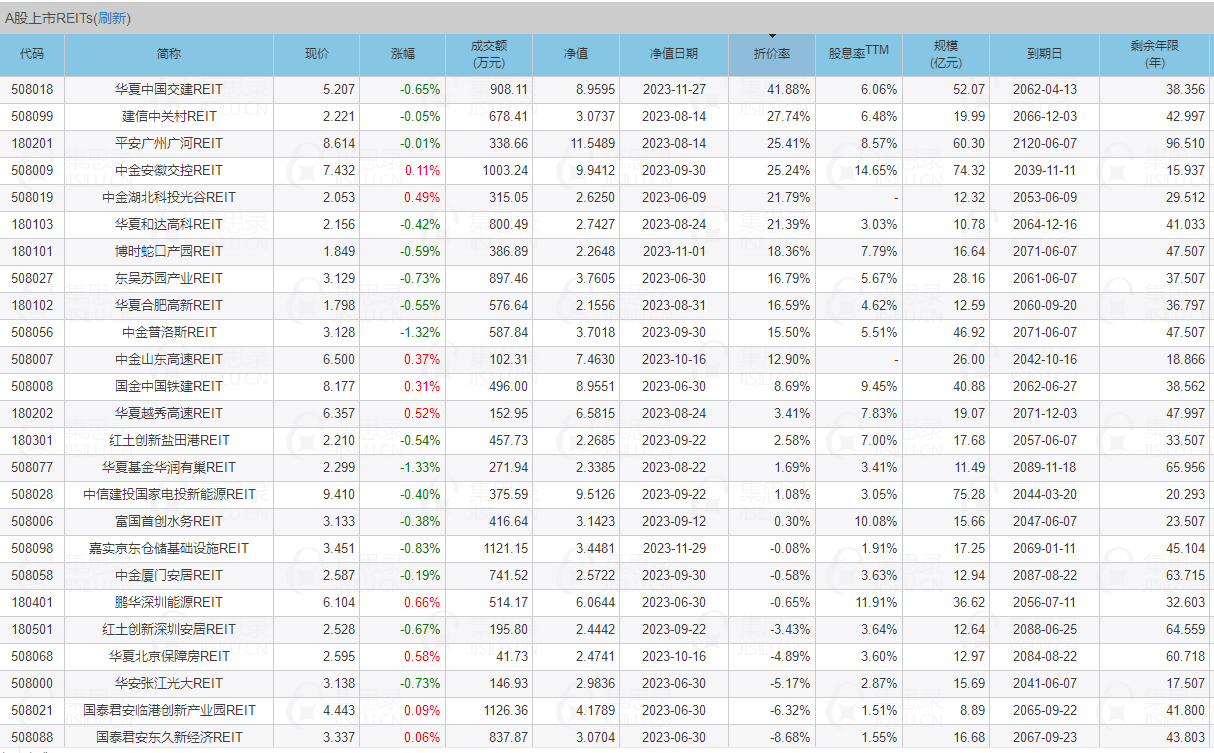Select 中金安徽交控REIT name cell

(x=169, y=170)
